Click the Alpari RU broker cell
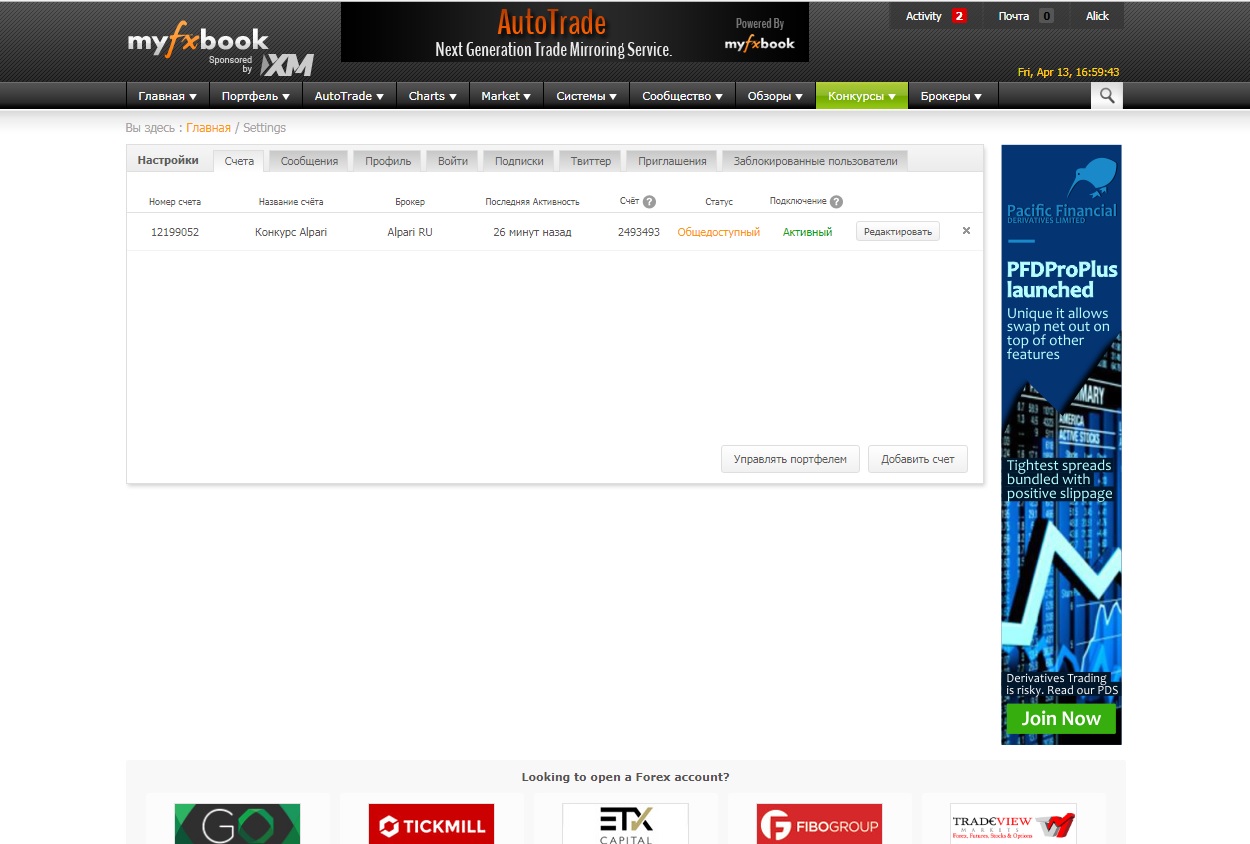 [410, 232]
